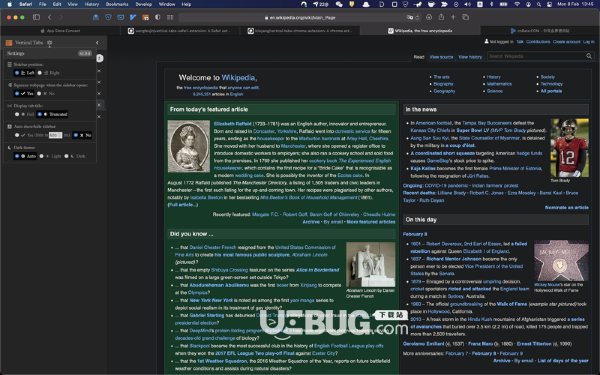Click the Wi-Fi status icon in menu bar
600x375 pixels.
(x=517, y=4)
